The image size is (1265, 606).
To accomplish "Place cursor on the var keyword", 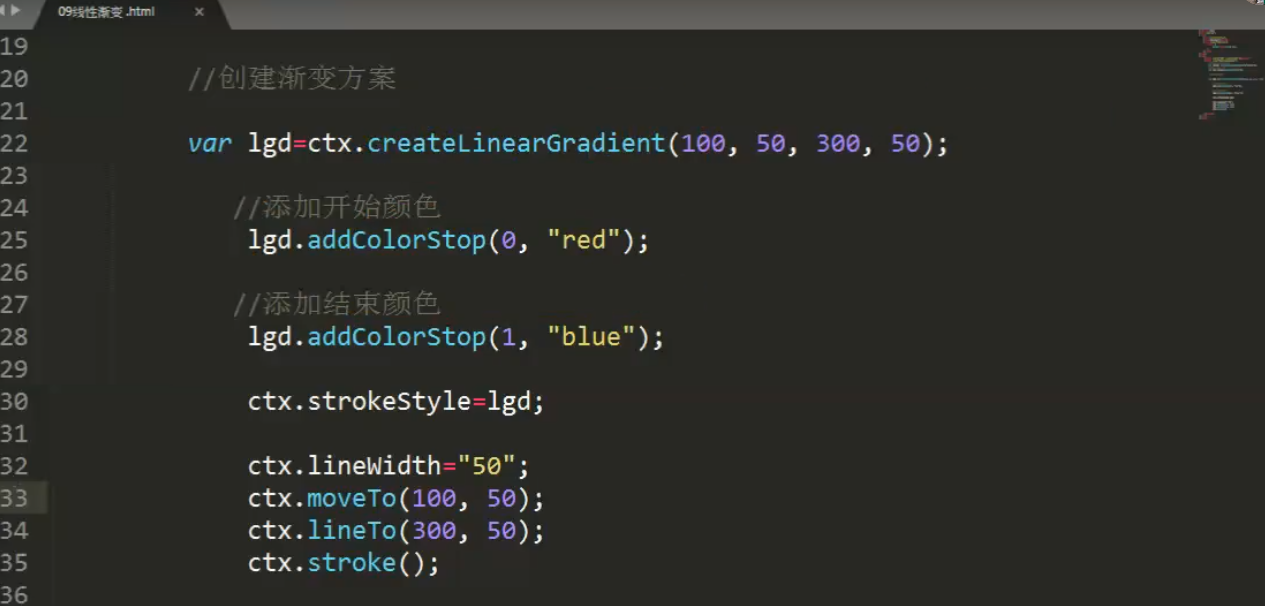I will [210, 143].
